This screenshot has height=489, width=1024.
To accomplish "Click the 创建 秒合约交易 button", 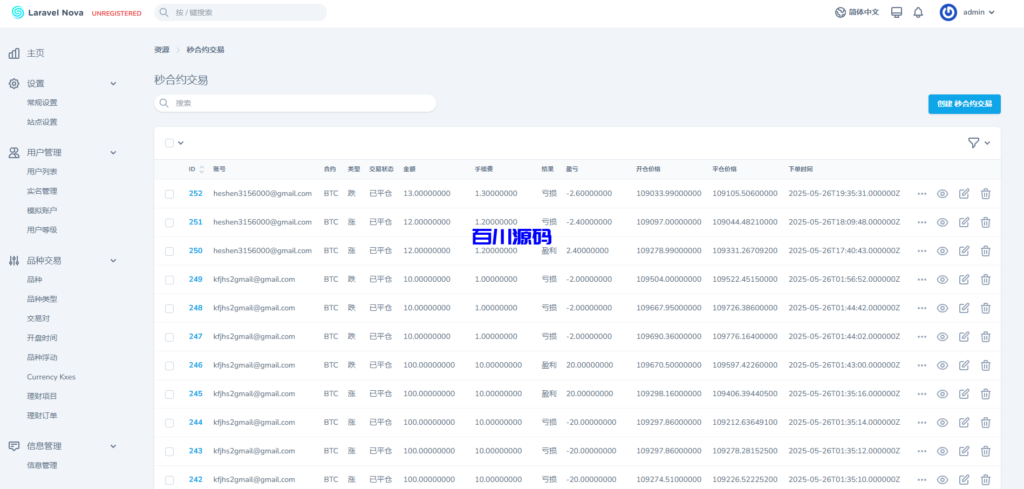I will pos(964,104).
